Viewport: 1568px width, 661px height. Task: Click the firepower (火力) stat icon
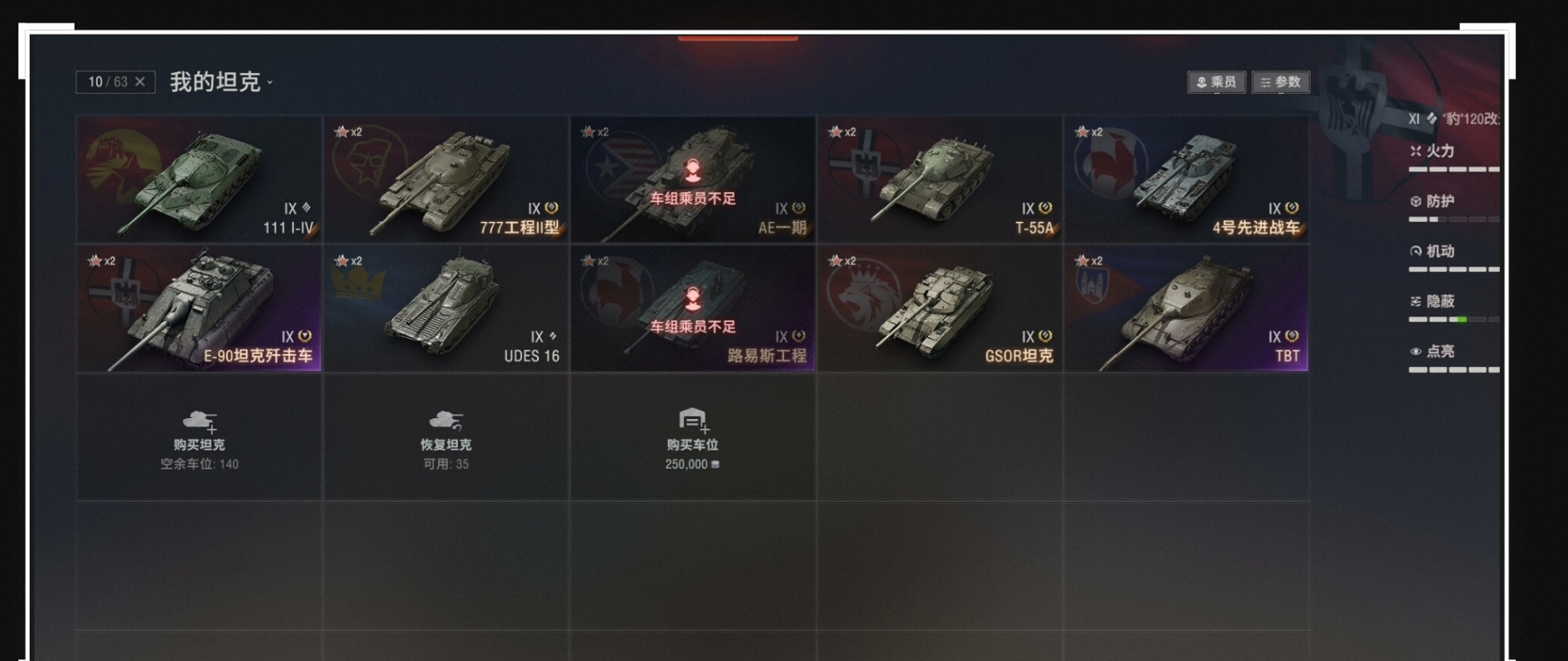[1416, 151]
